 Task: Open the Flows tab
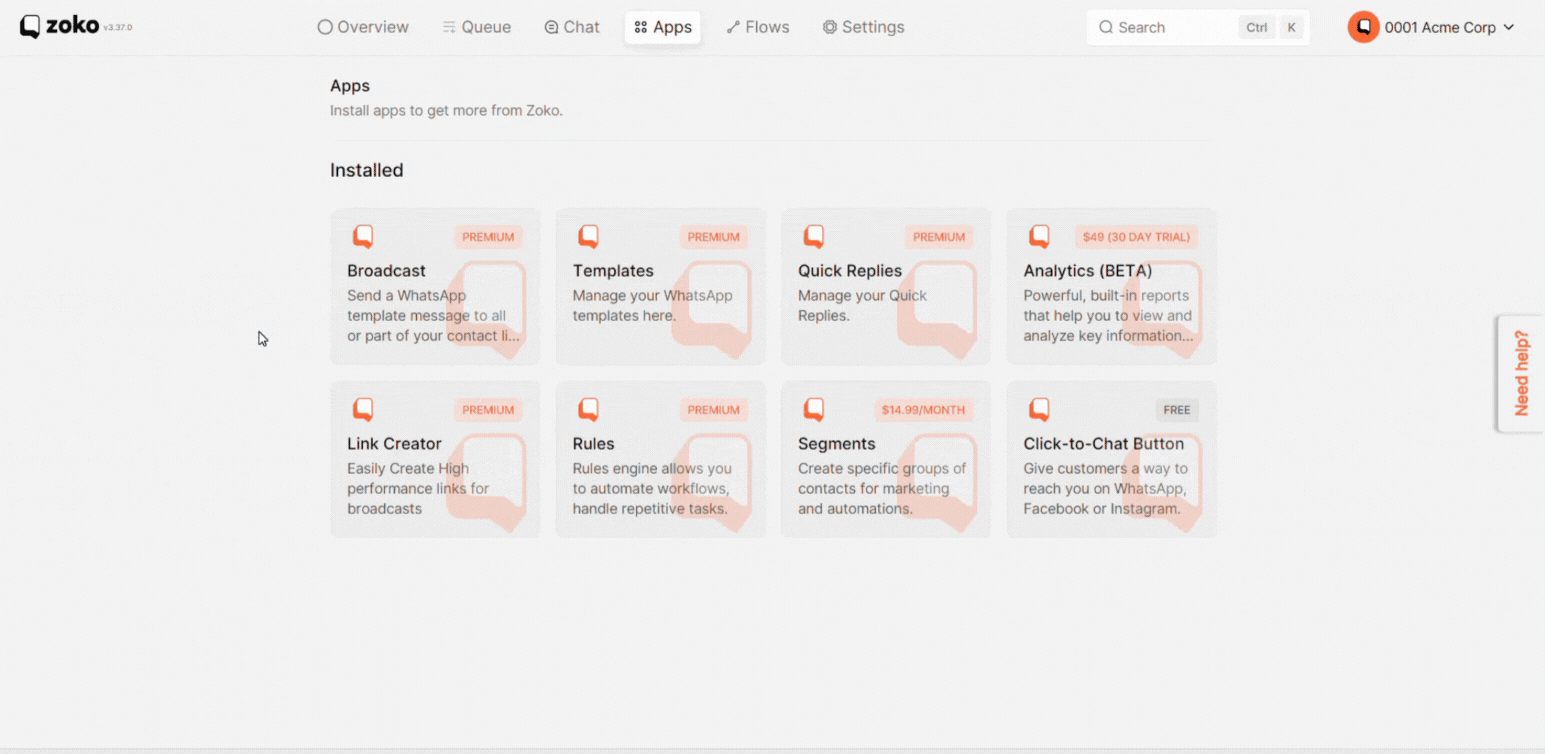758,27
